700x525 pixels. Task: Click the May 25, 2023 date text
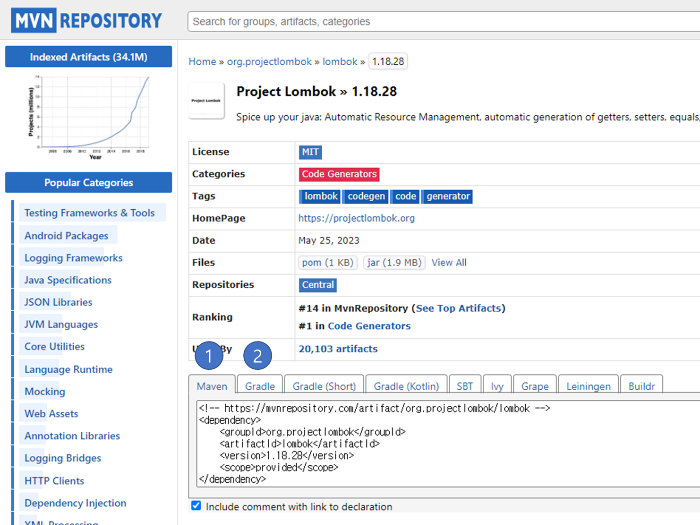[329, 241]
